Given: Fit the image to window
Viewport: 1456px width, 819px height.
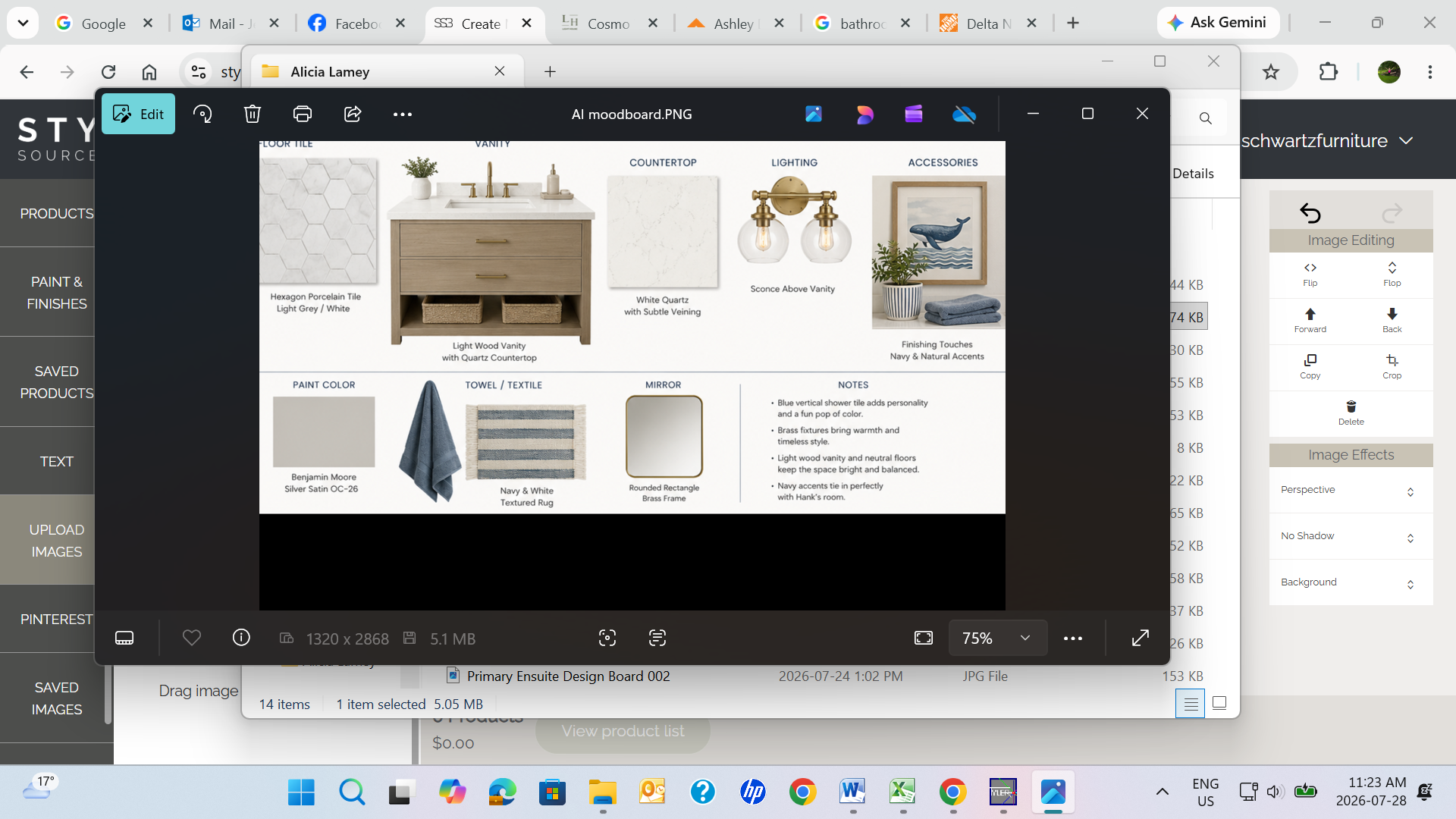Looking at the screenshot, I should point(924,638).
